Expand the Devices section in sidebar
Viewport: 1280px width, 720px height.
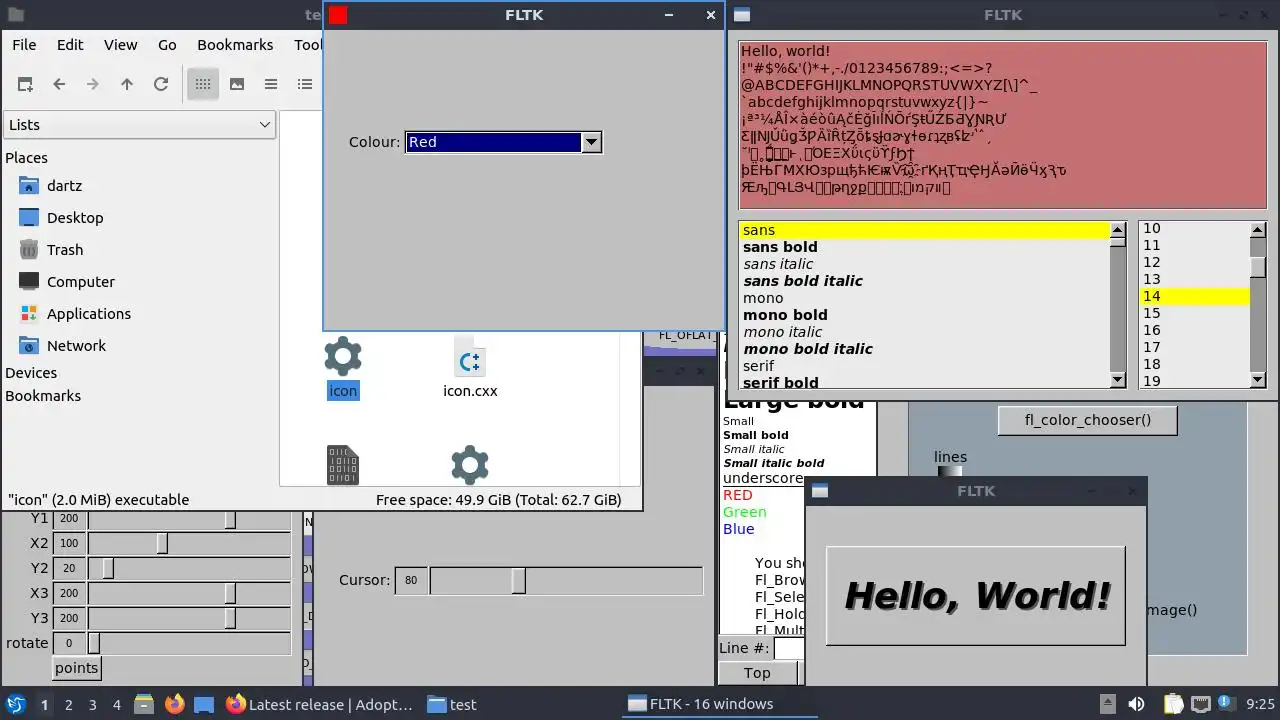pyautogui.click(x=31, y=373)
